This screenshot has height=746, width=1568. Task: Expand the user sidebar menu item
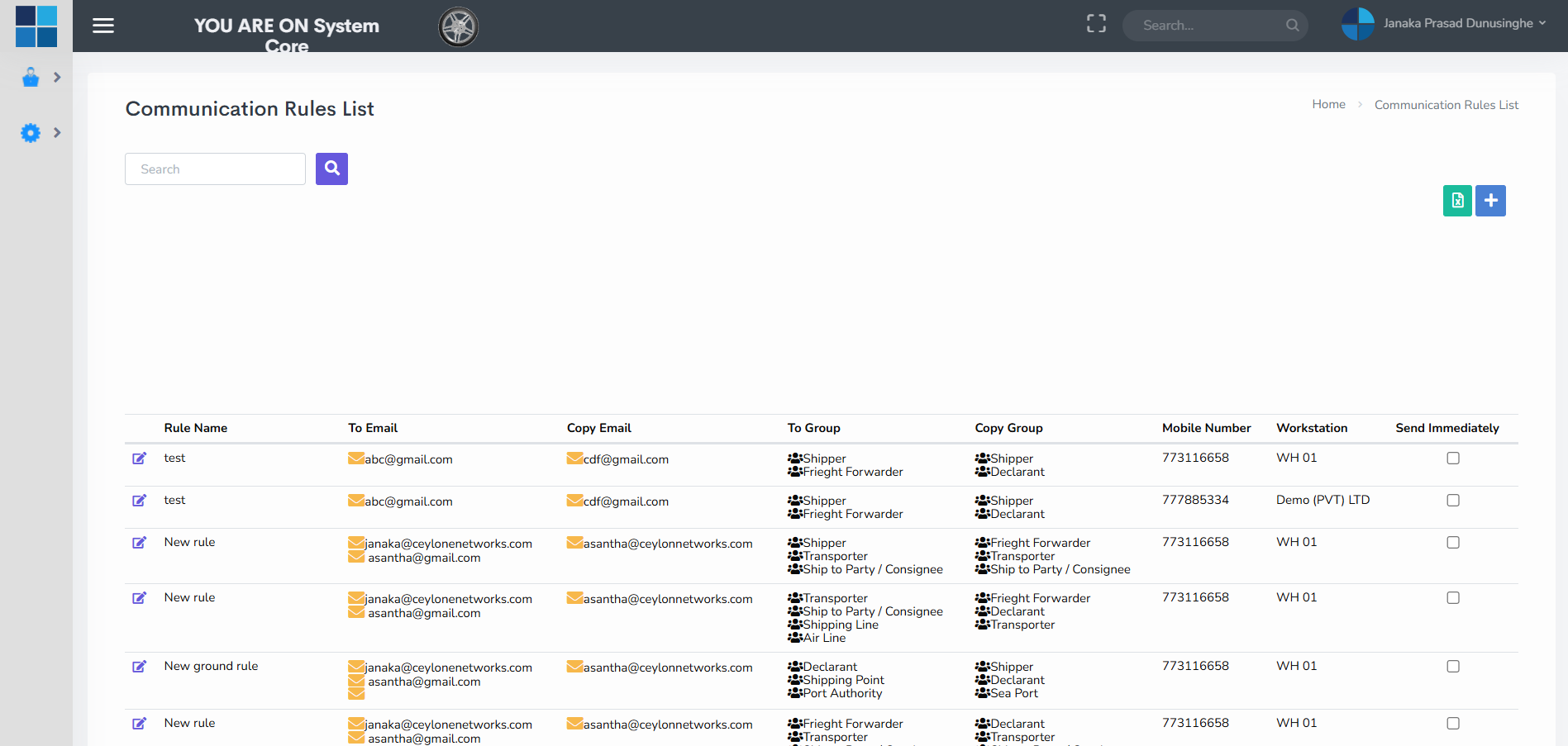(x=40, y=78)
